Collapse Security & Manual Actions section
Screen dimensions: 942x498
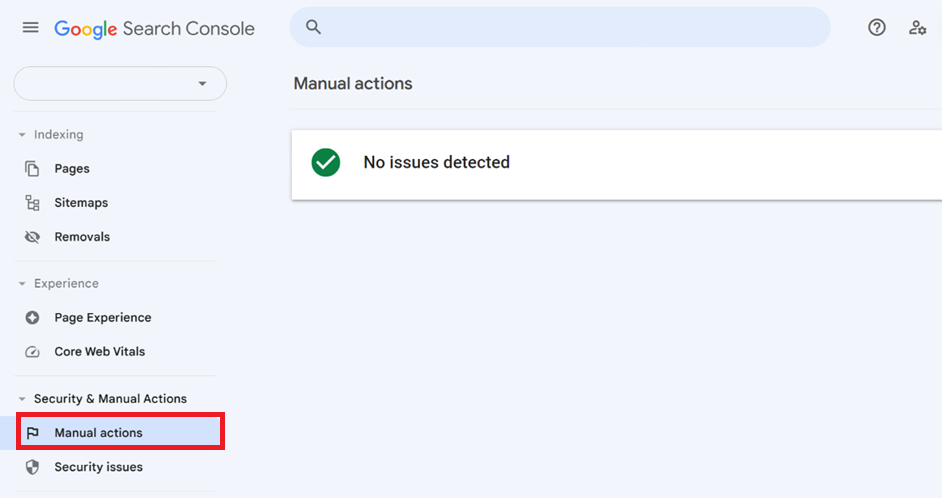pos(22,399)
